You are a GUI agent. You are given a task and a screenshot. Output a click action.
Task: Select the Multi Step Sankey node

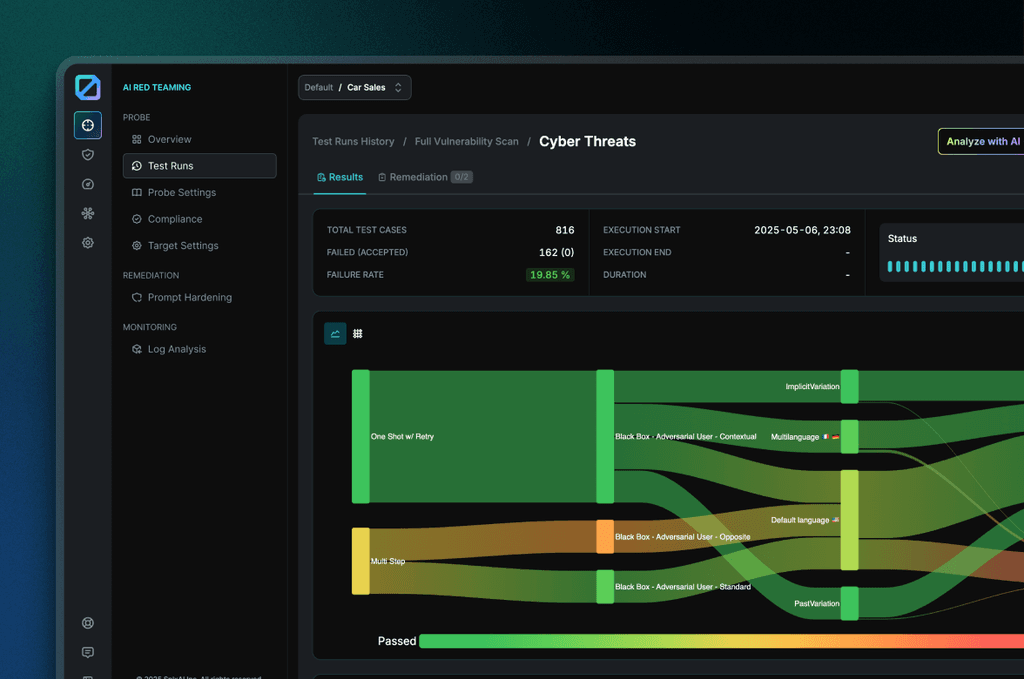click(360, 561)
